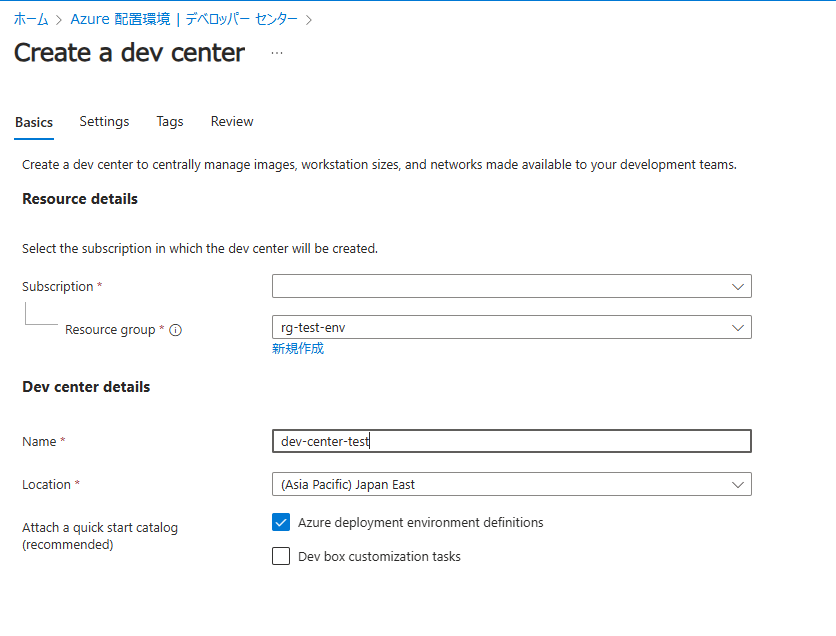
Task: Open the Subscription dropdown
Action: [512, 286]
